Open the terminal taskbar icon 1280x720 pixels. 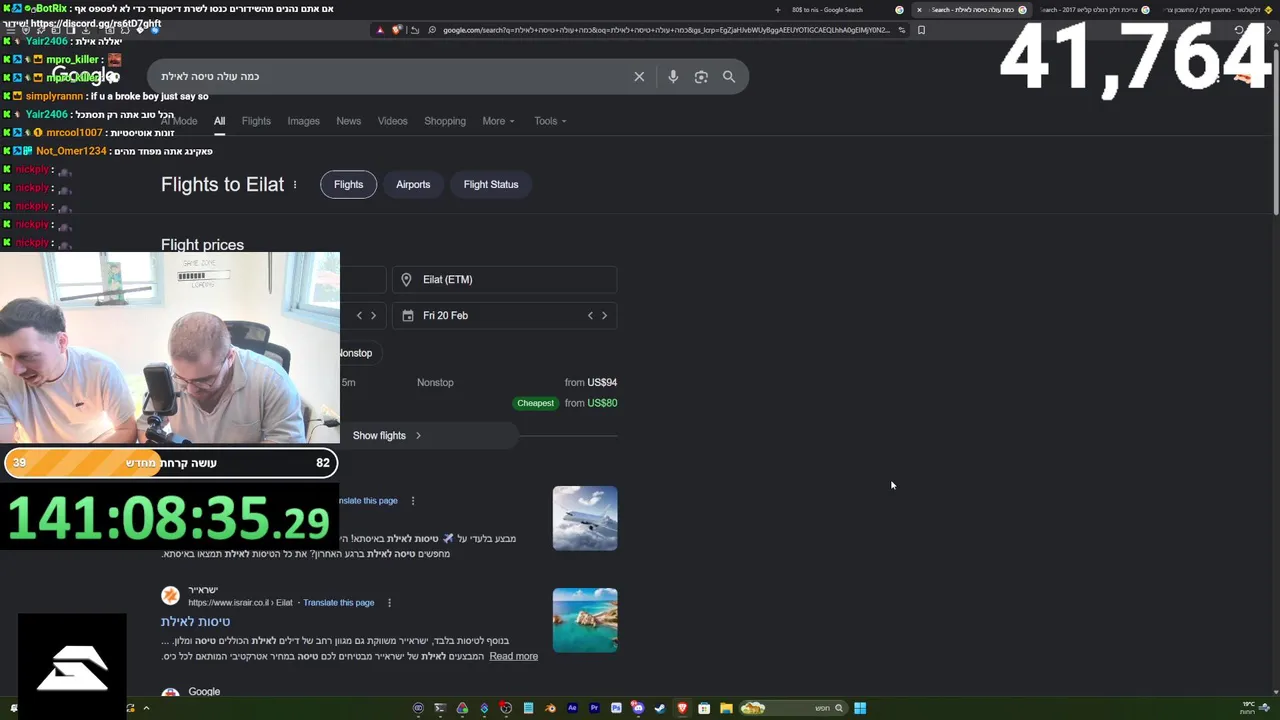440,708
